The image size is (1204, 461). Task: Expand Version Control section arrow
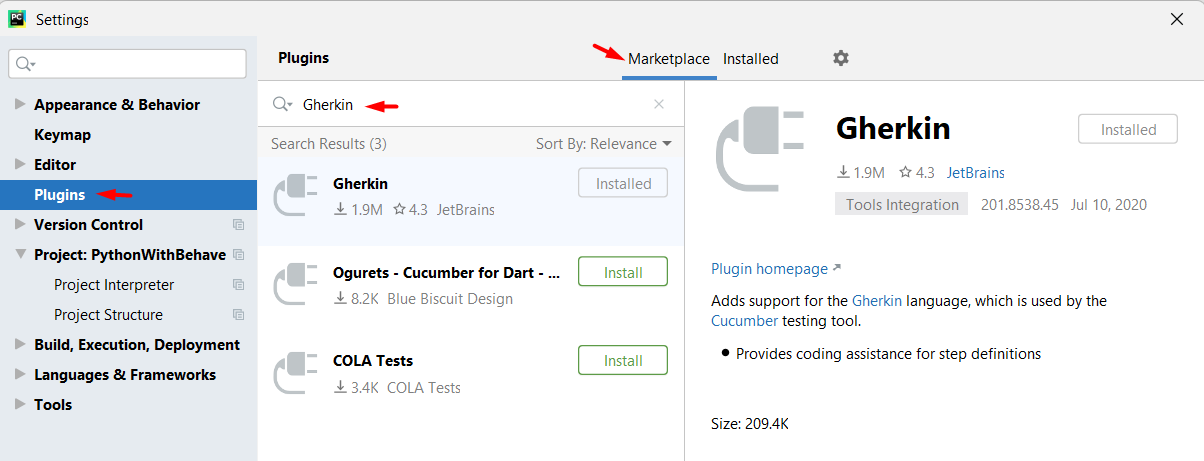click(x=20, y=224)
